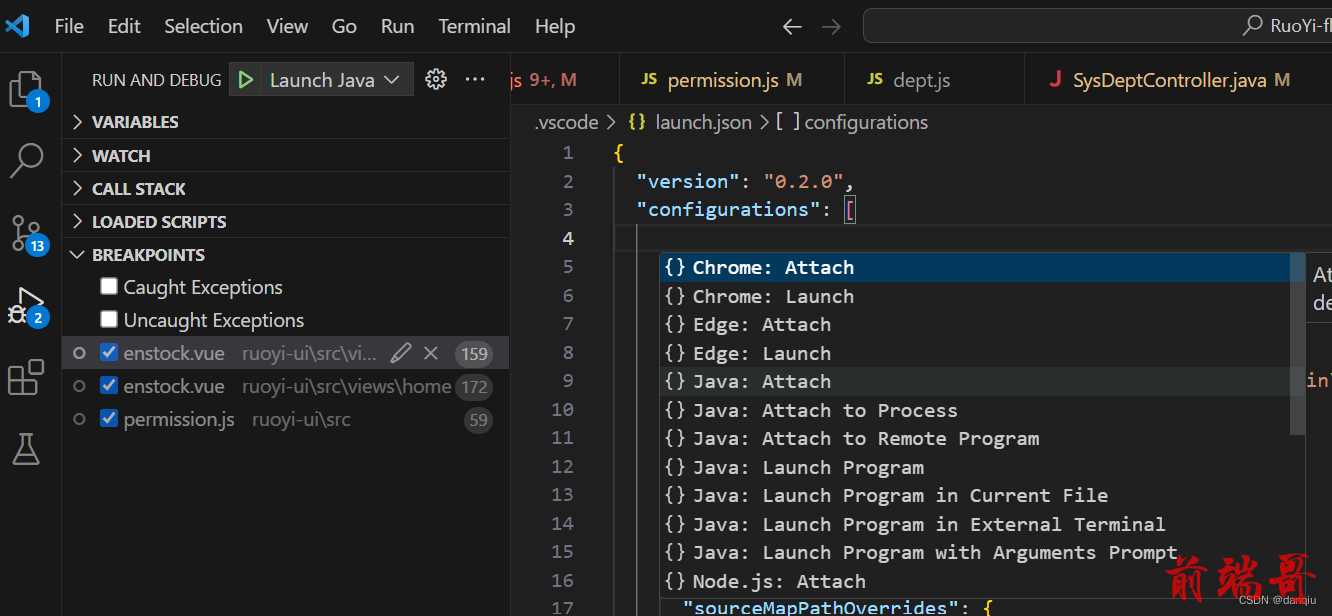Click braces icon beside Chrome: Attach
The image size is (1332, 616).
pyautogui.click(x=675, y=268)
